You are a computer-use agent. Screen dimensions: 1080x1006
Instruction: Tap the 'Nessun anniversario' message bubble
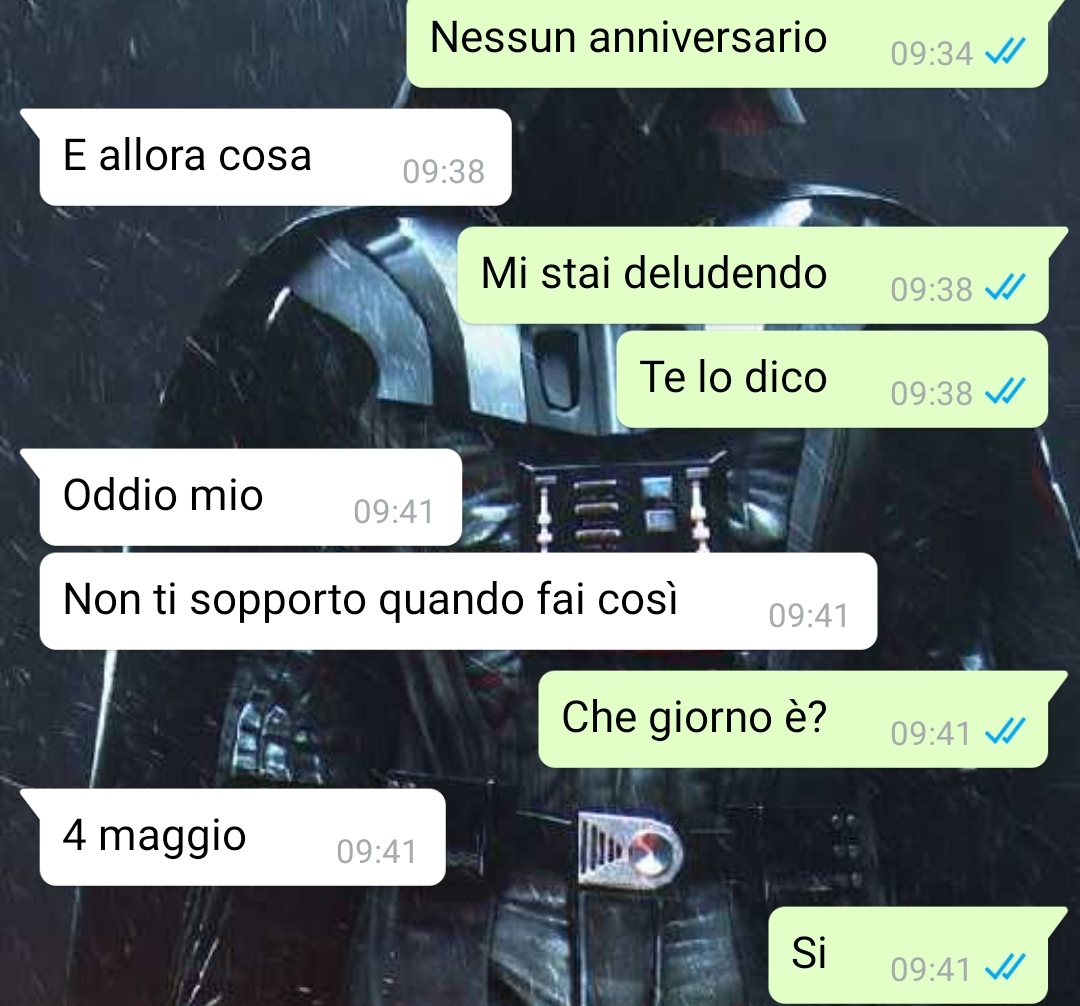[x=727, y=43]
